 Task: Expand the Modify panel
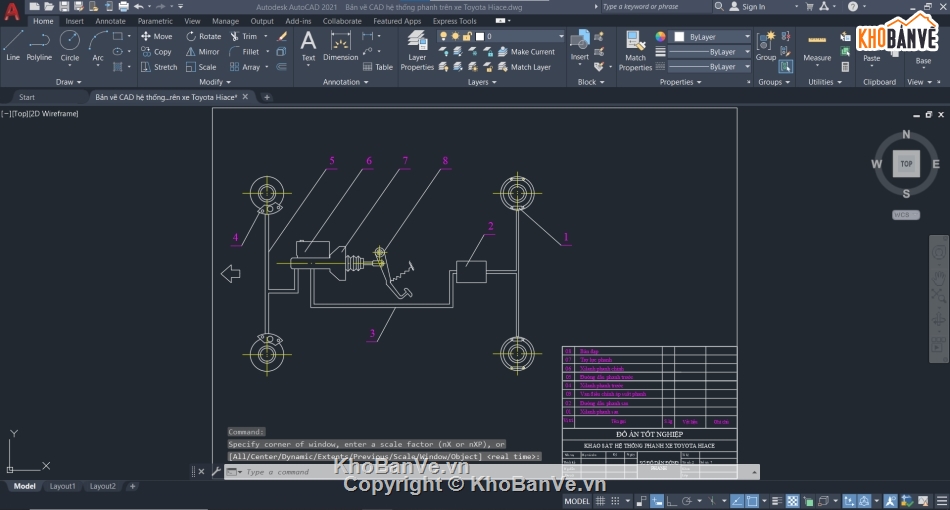215,82
